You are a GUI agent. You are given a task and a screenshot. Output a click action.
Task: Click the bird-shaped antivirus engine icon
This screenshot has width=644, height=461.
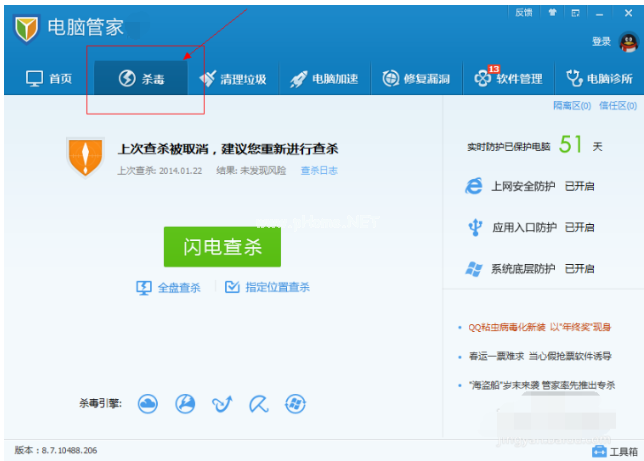(222, 403)
